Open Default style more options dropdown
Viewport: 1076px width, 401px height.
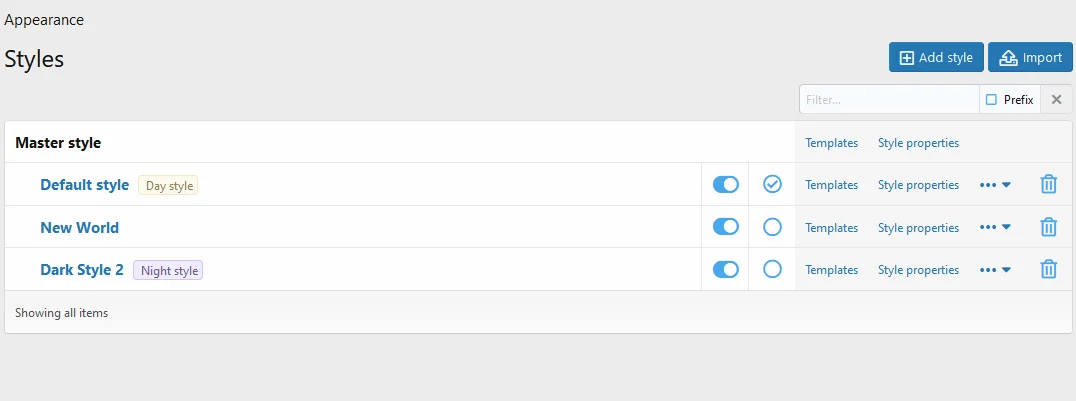click(x=995, y=185)
